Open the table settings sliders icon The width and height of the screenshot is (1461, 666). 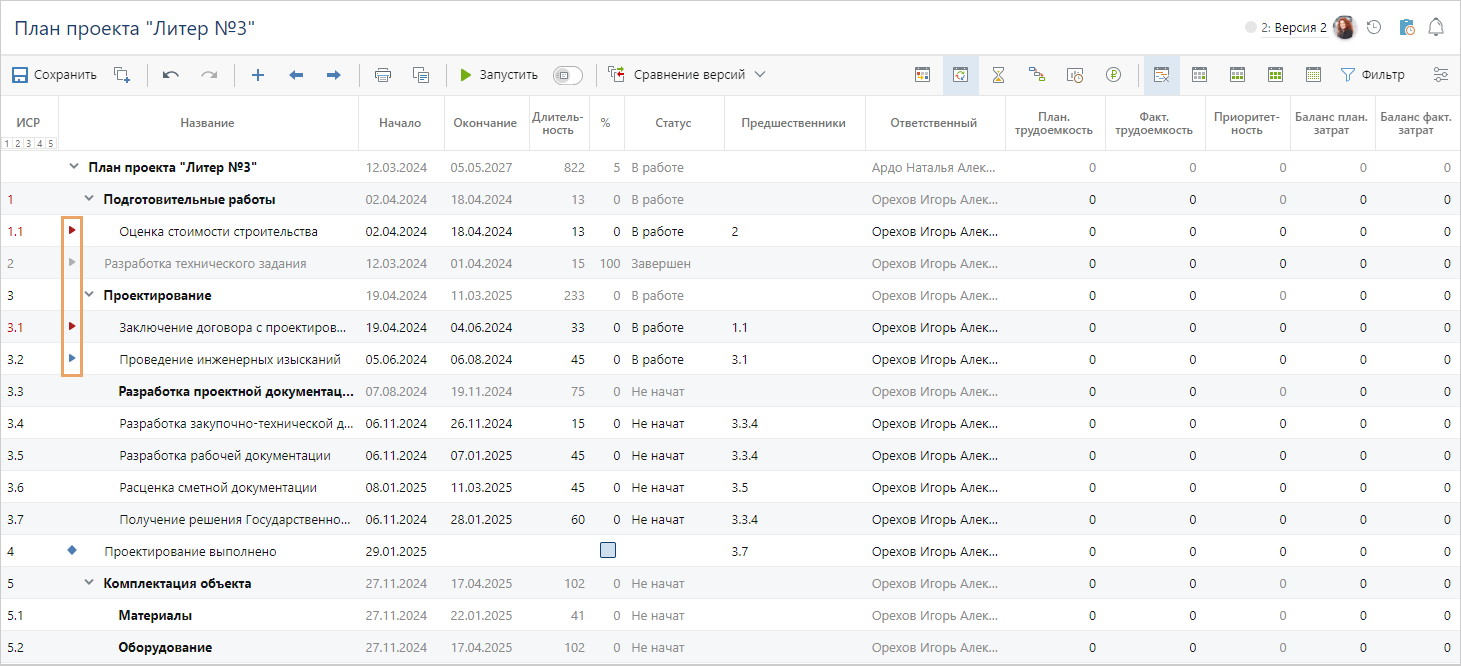(1440, 75)
